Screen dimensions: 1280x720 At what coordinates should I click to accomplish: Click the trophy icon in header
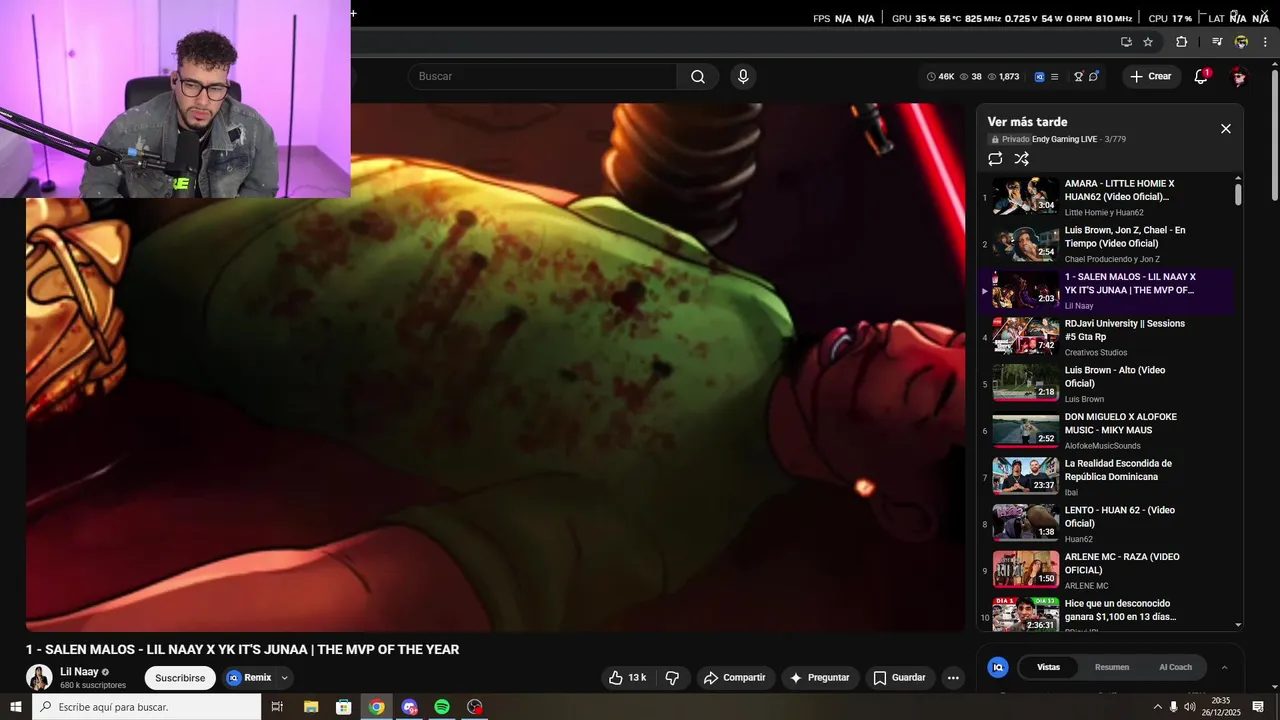[1079, 76]
